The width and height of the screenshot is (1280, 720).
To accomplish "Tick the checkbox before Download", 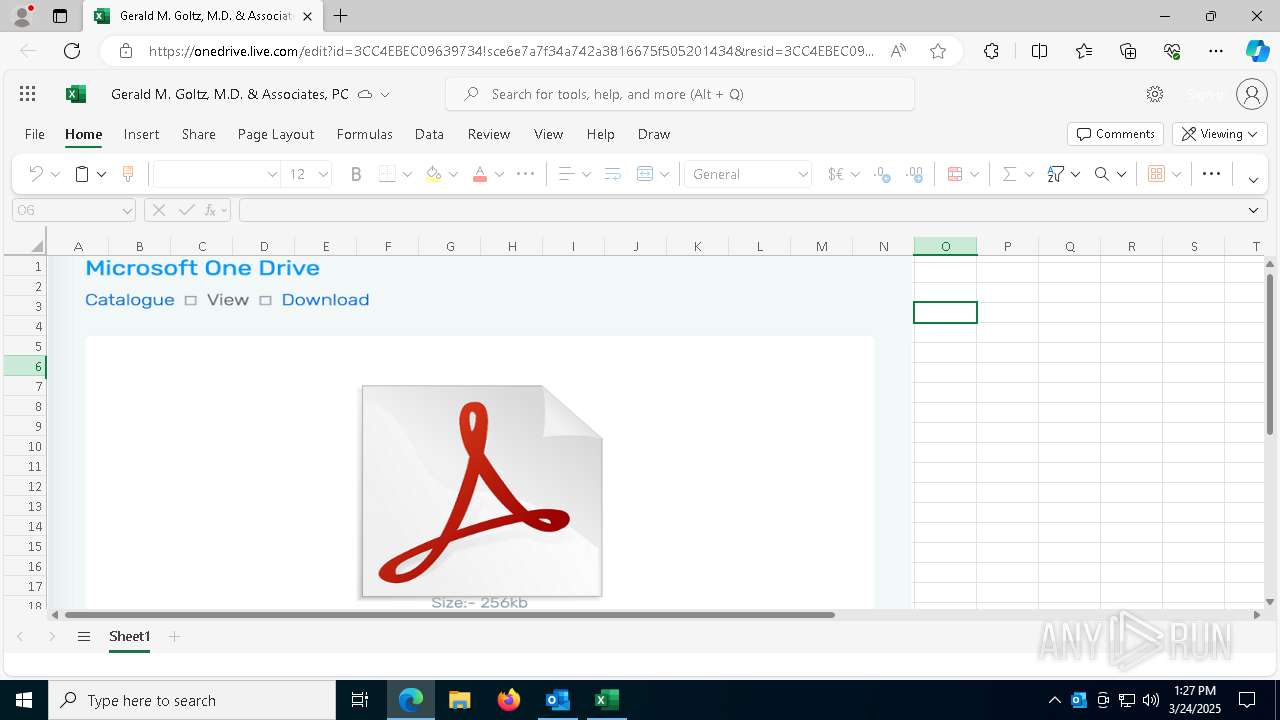I will 265,301.
